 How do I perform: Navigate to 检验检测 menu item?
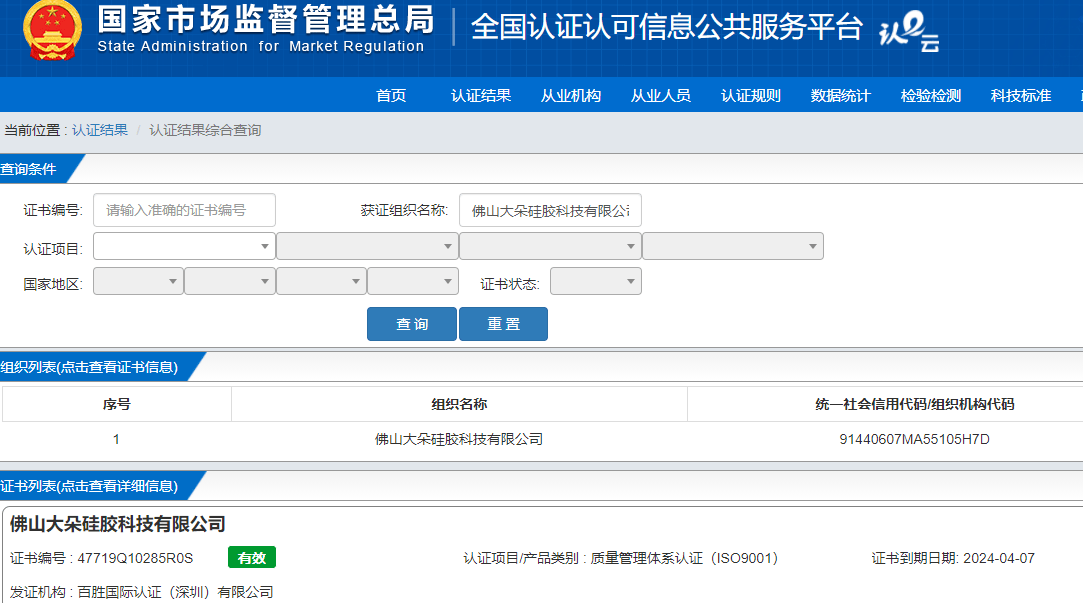coord(931,96)
